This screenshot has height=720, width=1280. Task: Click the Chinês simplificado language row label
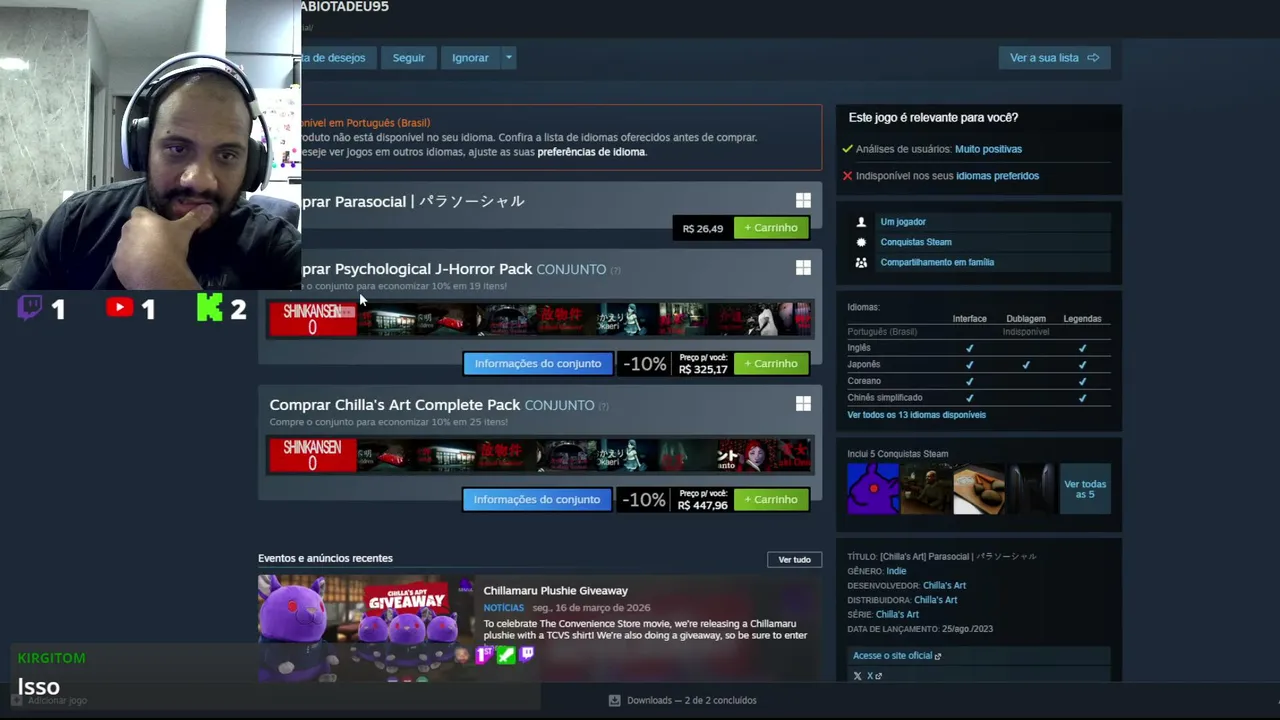(x=885, y=398)
